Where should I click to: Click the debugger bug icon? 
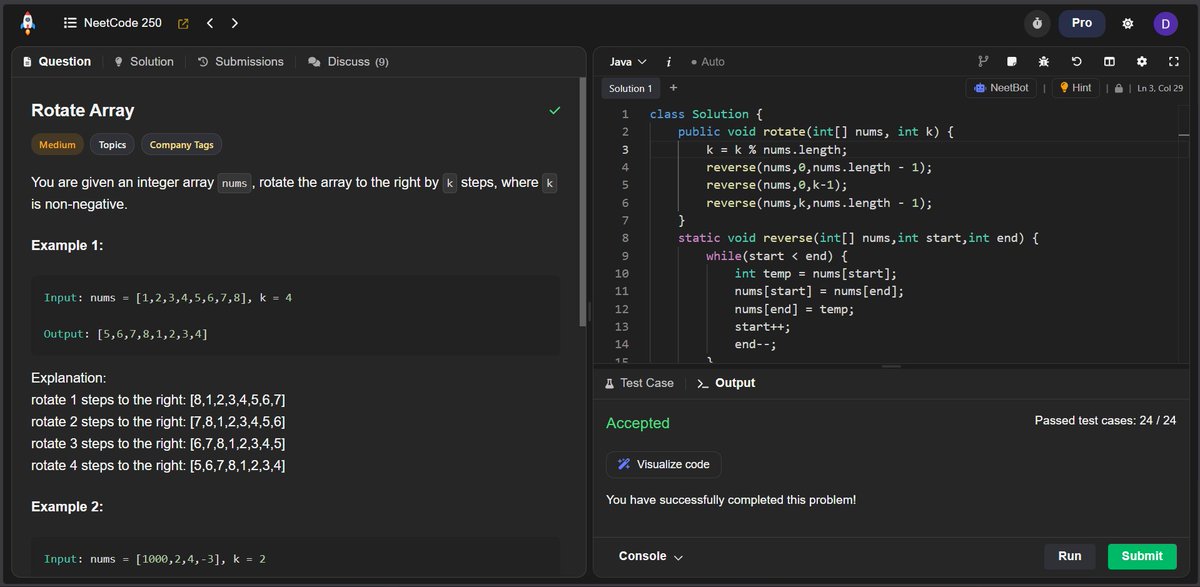[1043, 62]
